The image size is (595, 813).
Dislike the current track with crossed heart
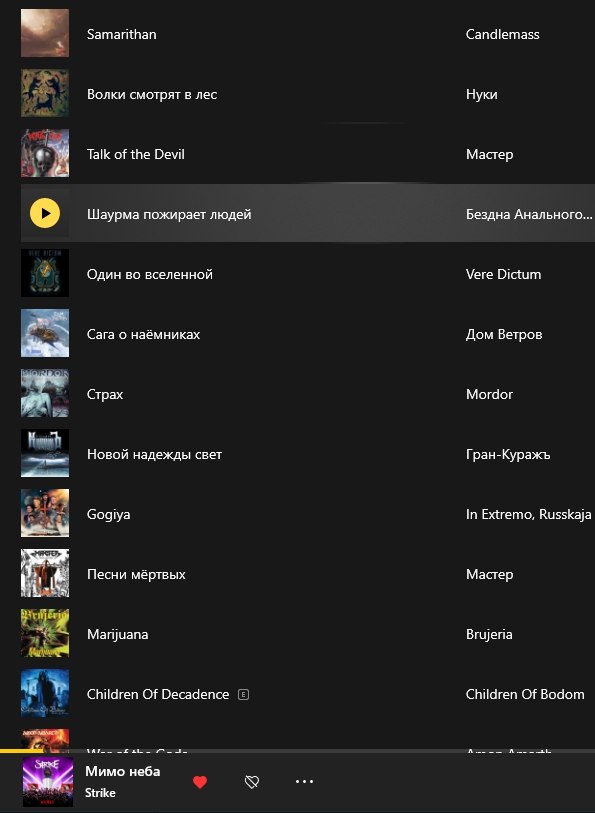tap(252, 782)
